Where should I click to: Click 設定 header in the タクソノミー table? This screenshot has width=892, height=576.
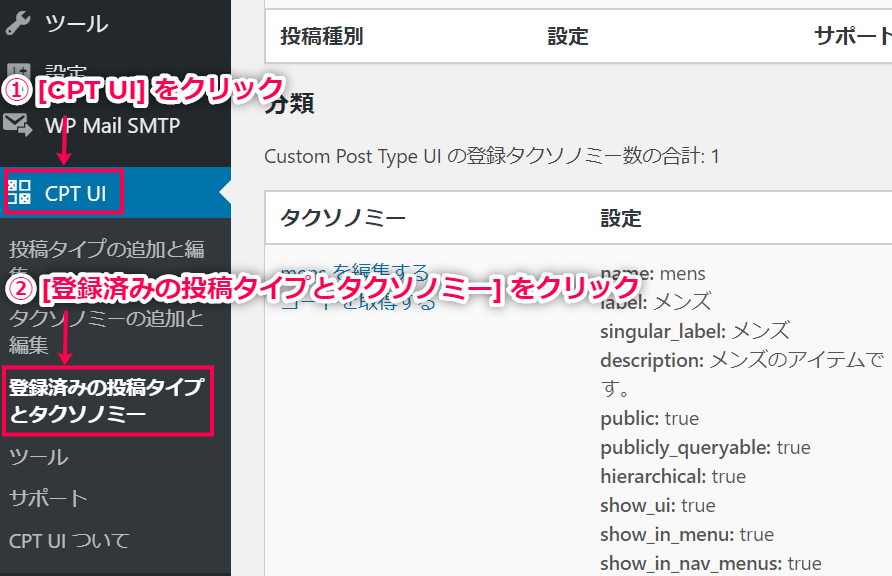[621, 218]
